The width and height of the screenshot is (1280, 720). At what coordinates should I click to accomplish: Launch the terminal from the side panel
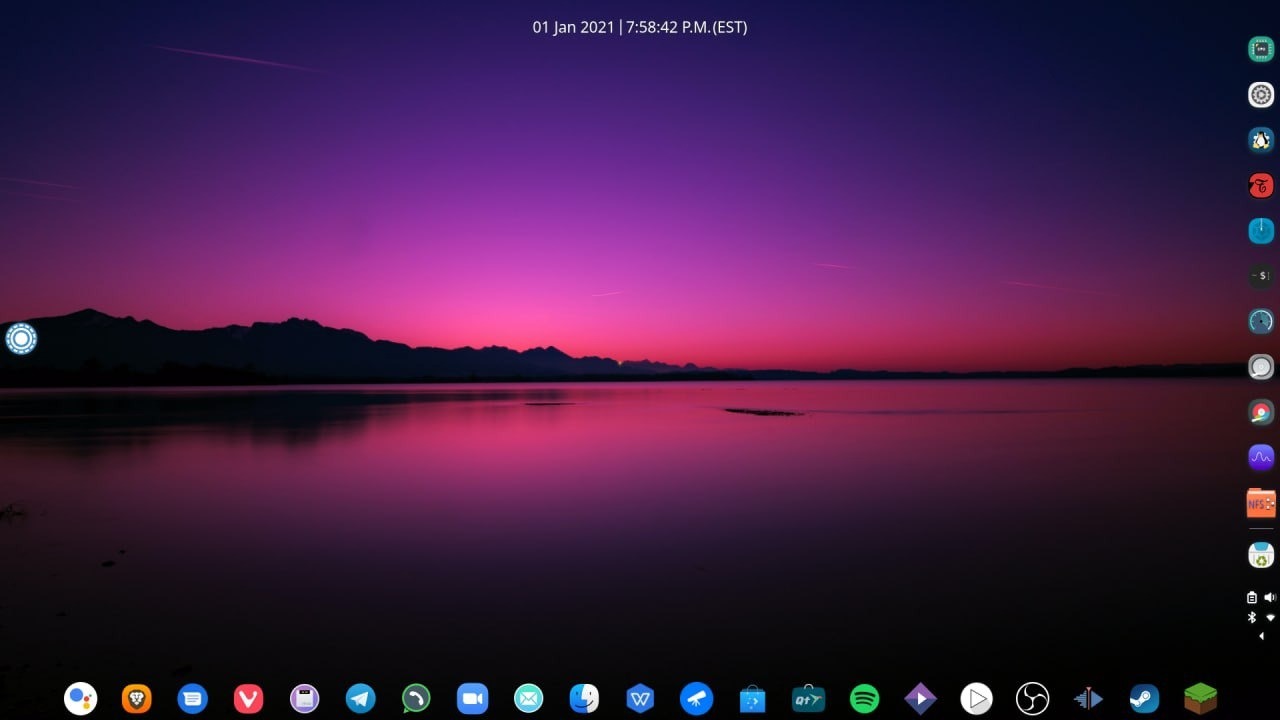[1261, 276]
